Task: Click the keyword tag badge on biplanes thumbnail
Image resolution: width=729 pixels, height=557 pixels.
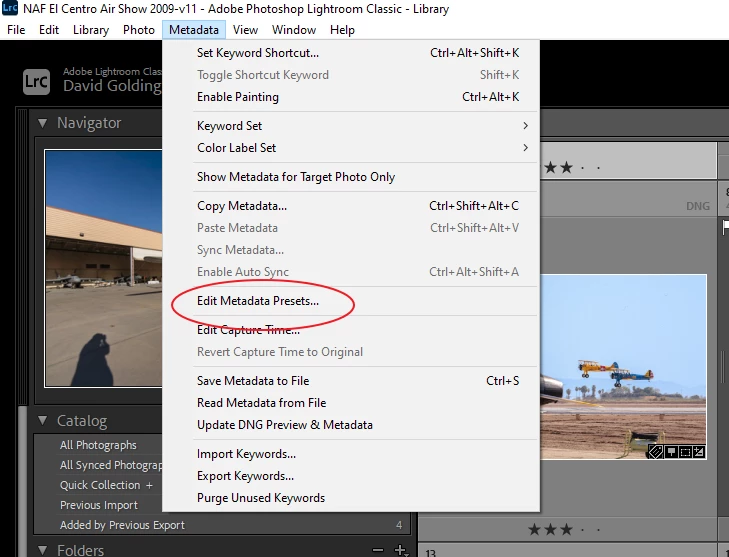Action: [655, 451]
